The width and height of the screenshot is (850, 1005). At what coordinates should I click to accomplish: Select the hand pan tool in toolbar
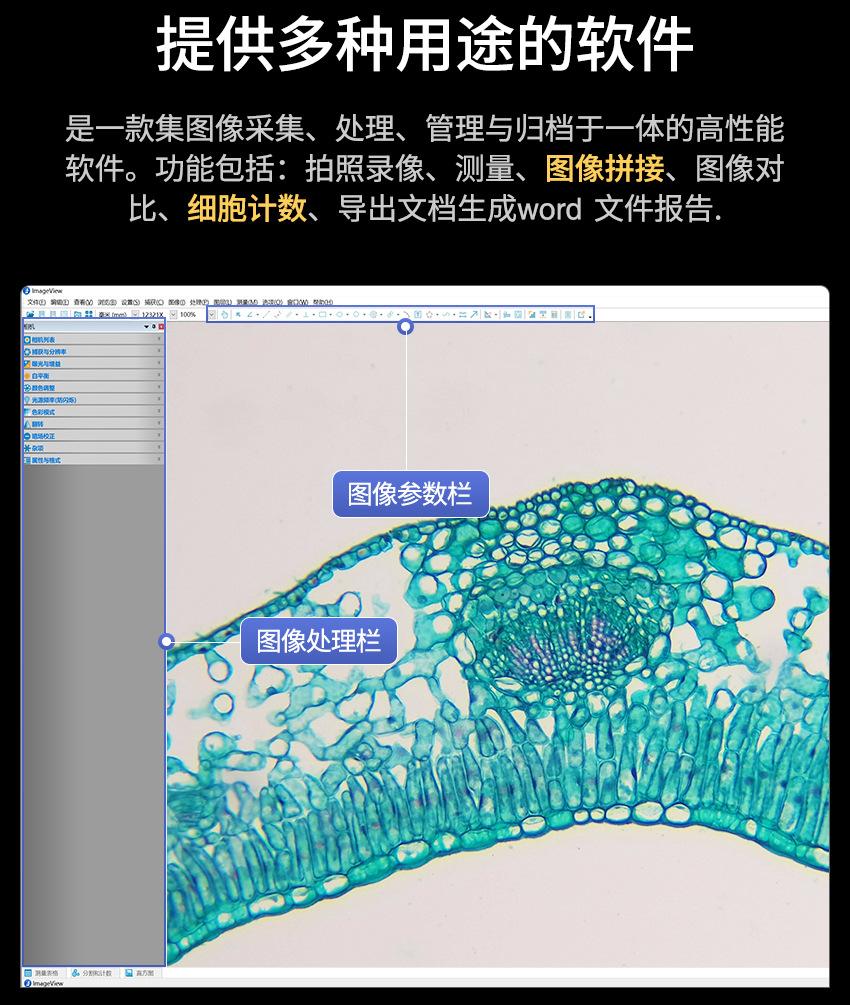(x=225, y=314)
